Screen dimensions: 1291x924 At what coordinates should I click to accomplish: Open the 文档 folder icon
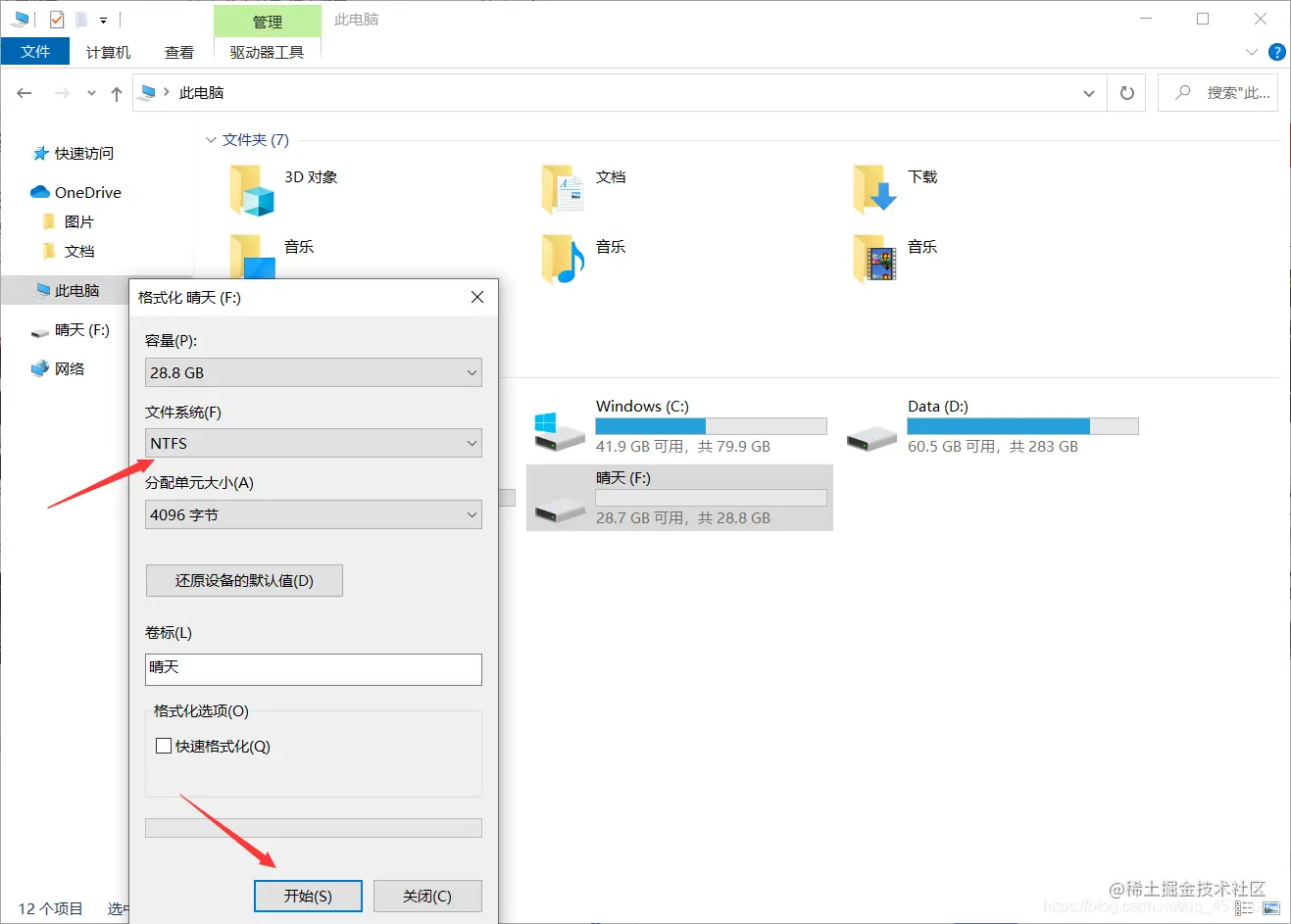click(x=564, y=190)
